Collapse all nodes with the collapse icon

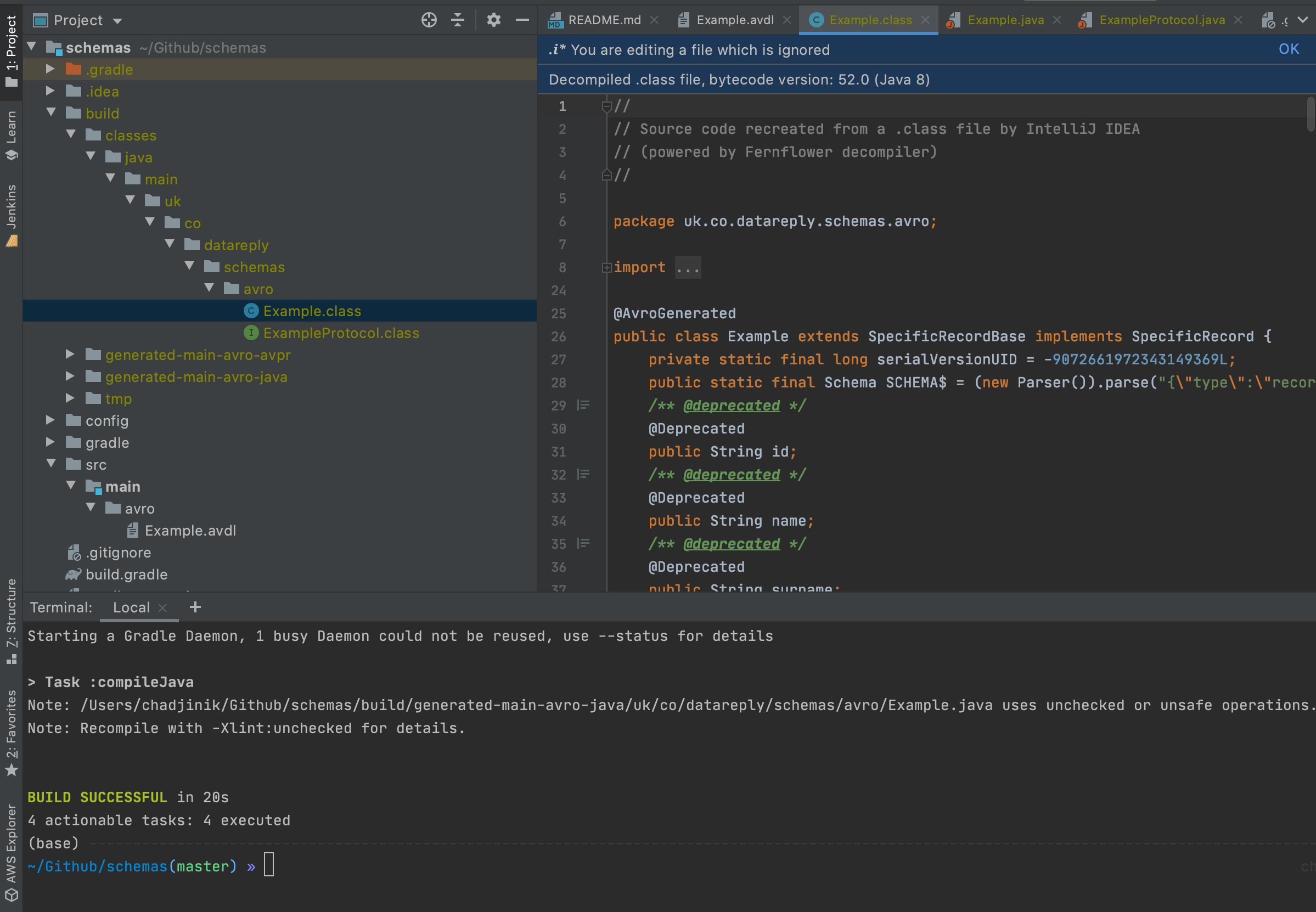(458, 19)
